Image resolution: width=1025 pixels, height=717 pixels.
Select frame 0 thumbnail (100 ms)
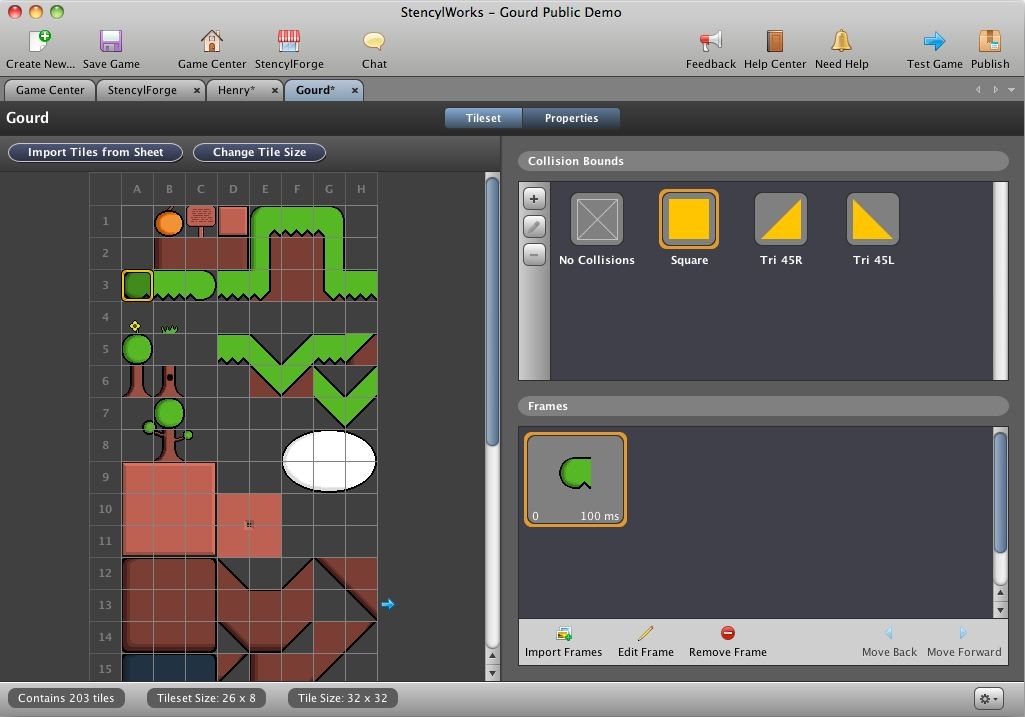click(x=575, y=480)
